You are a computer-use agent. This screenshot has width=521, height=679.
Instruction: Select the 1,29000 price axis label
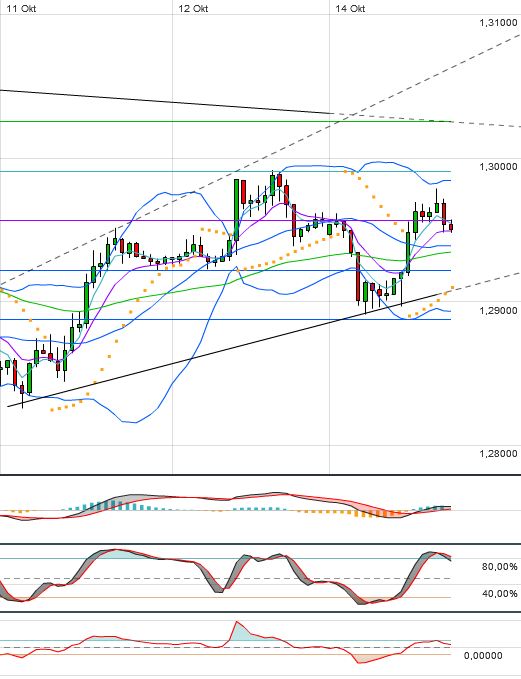tap(498, 310)
